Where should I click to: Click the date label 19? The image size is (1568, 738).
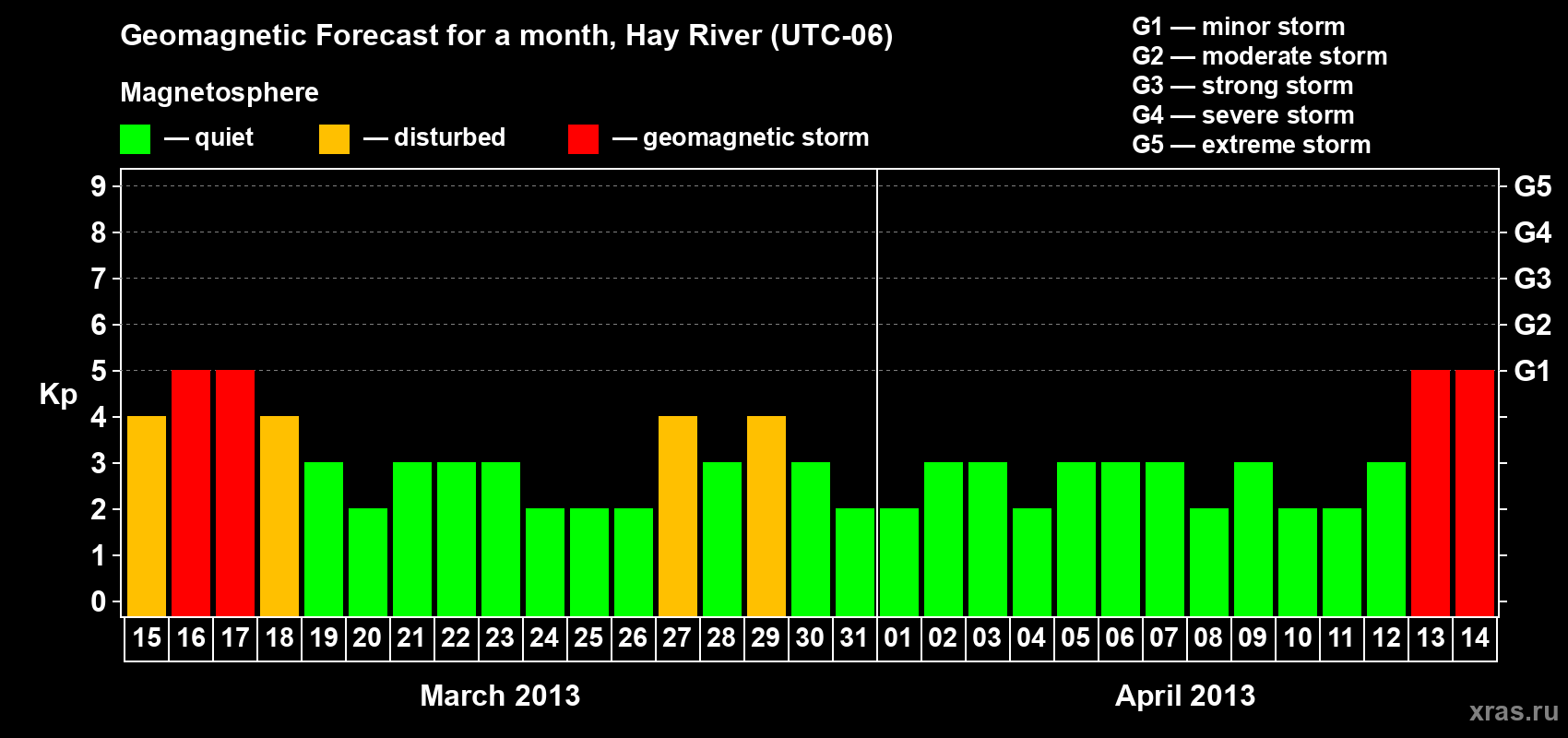pyautogui.click(x=324, y=637)
